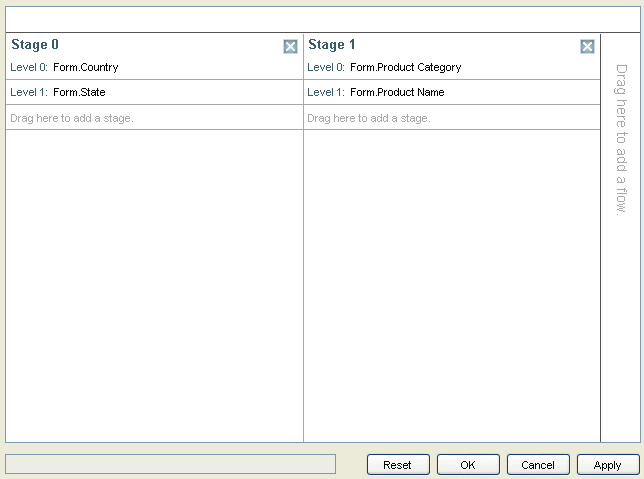Image resolution: width=644 pixels, height=479 pixels.
Task: Select the Stage 1 heading
Action: point(332,44)
